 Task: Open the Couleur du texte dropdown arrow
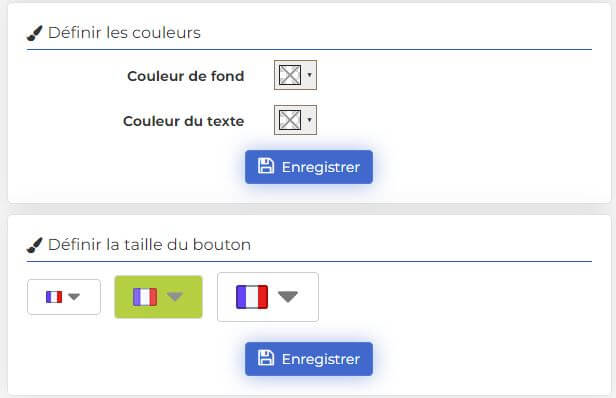[x=310, y=119]
